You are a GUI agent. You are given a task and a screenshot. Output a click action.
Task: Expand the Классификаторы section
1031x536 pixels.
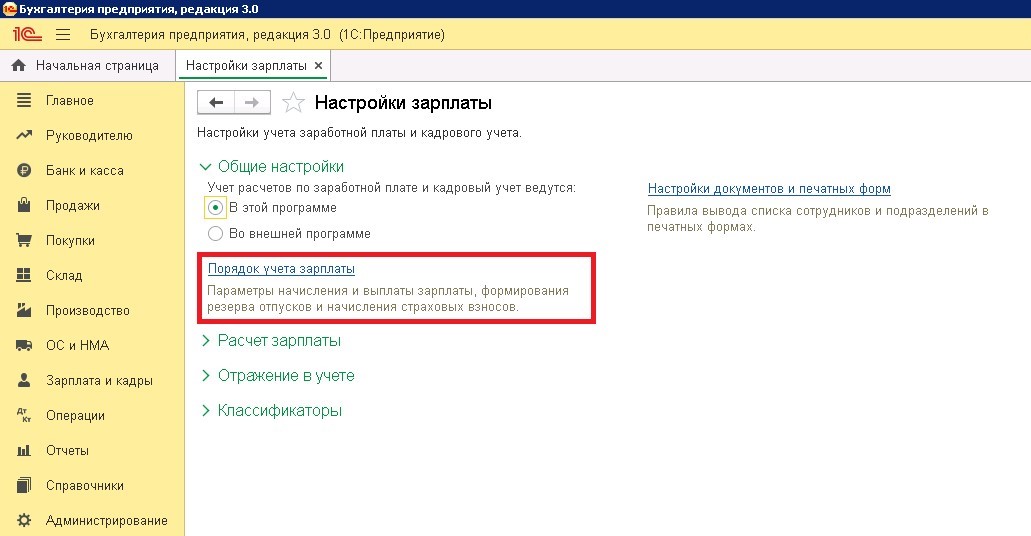[205, 410]
